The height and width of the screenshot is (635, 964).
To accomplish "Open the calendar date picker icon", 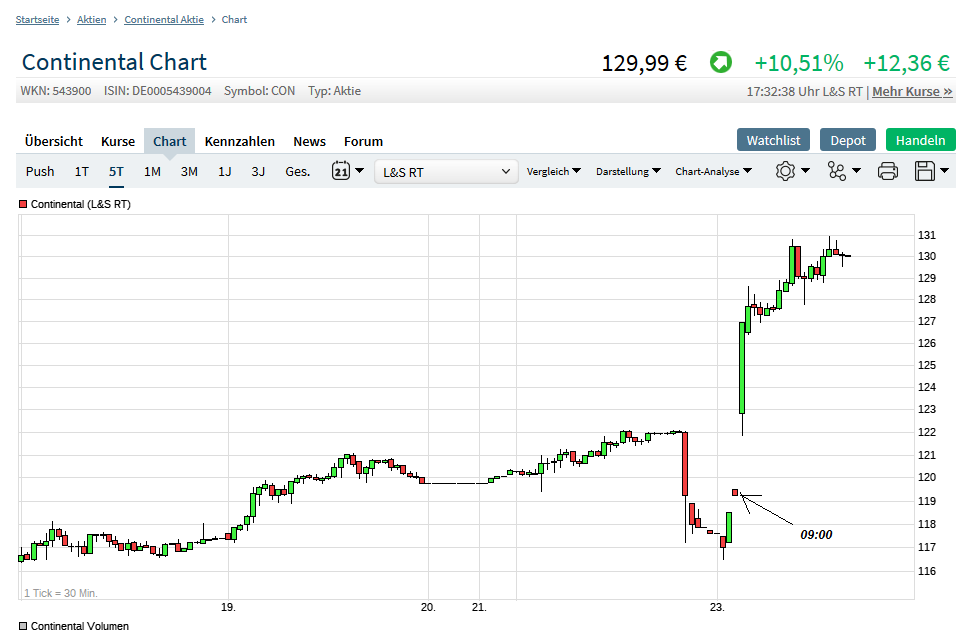I will pyautogui.click(x=341, y=171).
